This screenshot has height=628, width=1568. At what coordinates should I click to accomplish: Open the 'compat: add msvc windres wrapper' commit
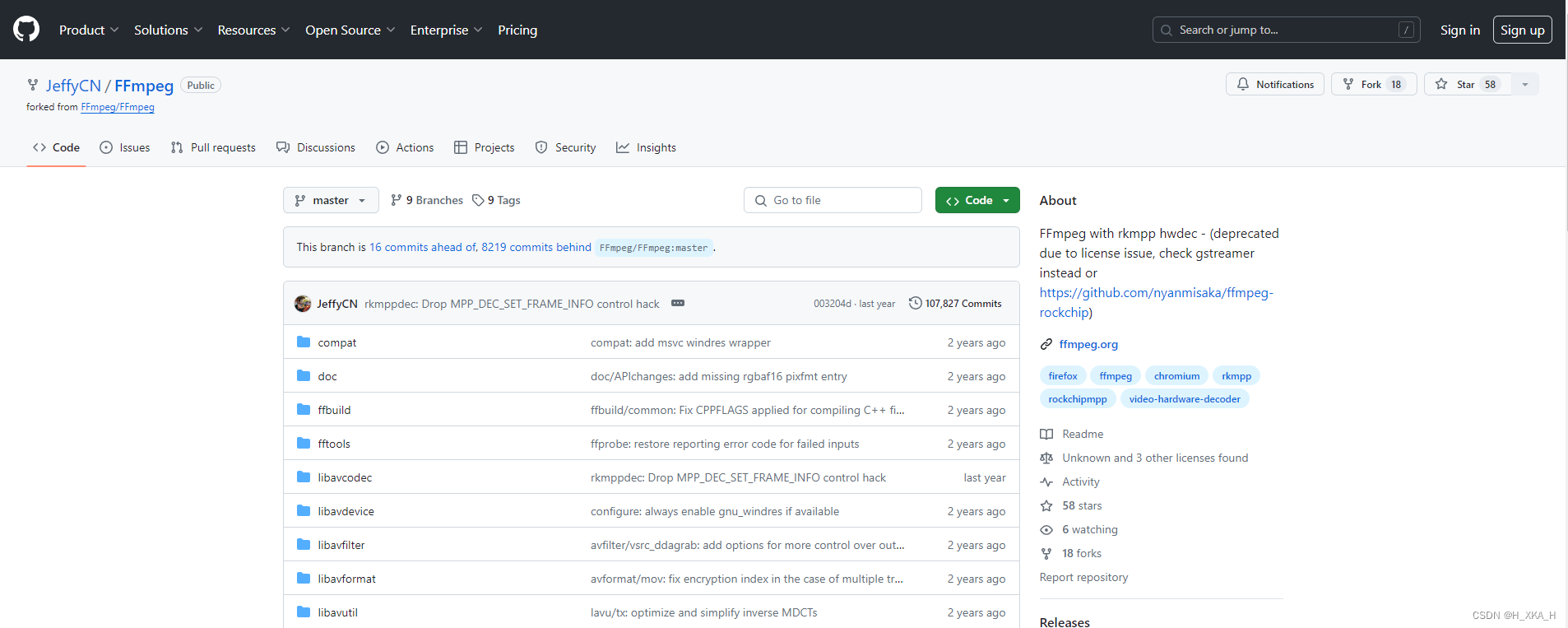[680, 342]
